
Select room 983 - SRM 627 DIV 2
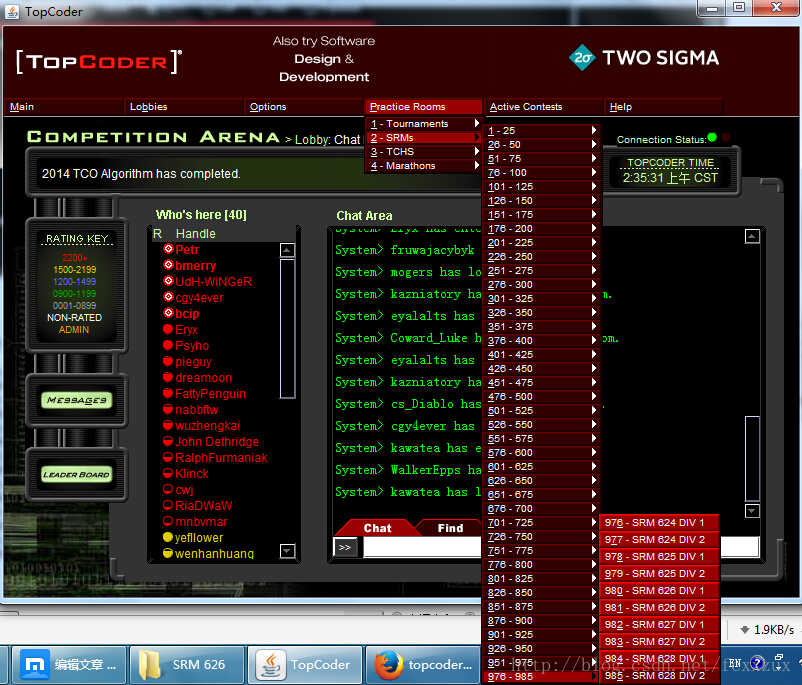click(659, 642)
